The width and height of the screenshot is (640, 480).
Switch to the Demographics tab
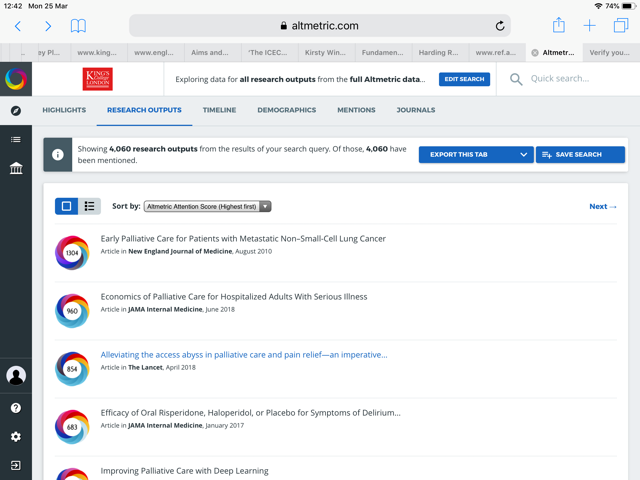pos(287,110)
